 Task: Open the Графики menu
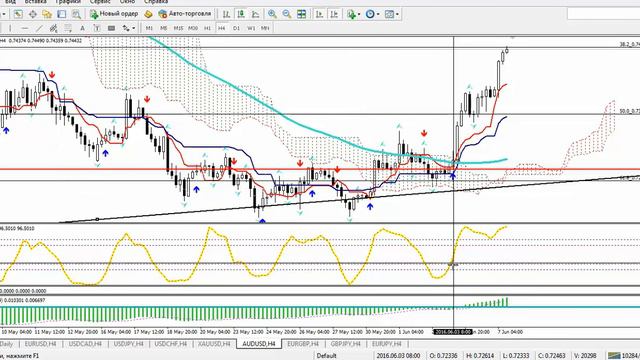(x=68, y=2)
